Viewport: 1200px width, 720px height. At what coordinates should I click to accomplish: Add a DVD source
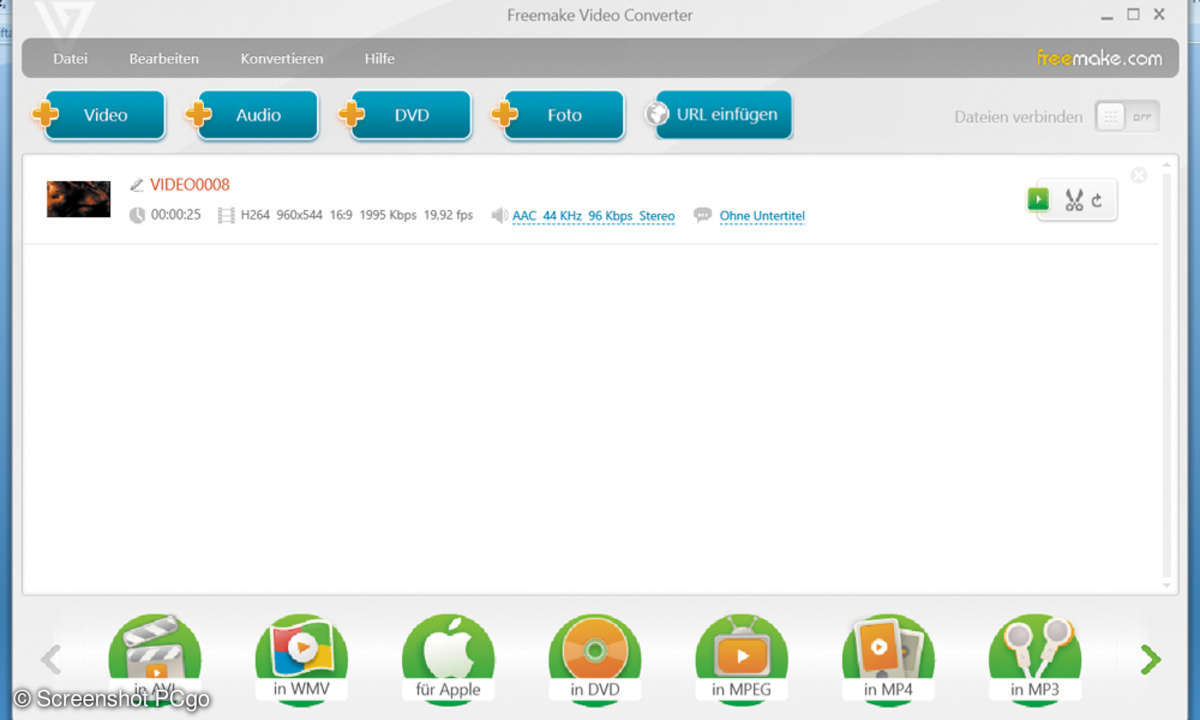[405, 115]
